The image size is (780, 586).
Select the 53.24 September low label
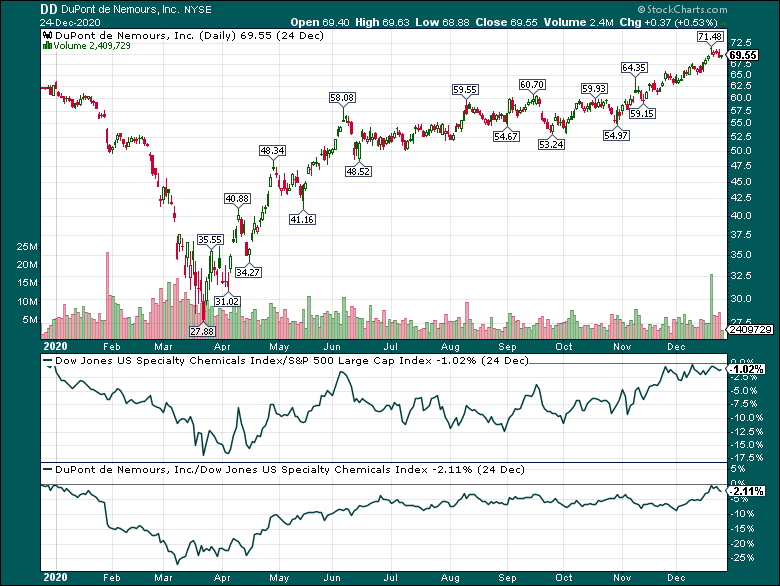pyautogui.click(x=551, y=145)
